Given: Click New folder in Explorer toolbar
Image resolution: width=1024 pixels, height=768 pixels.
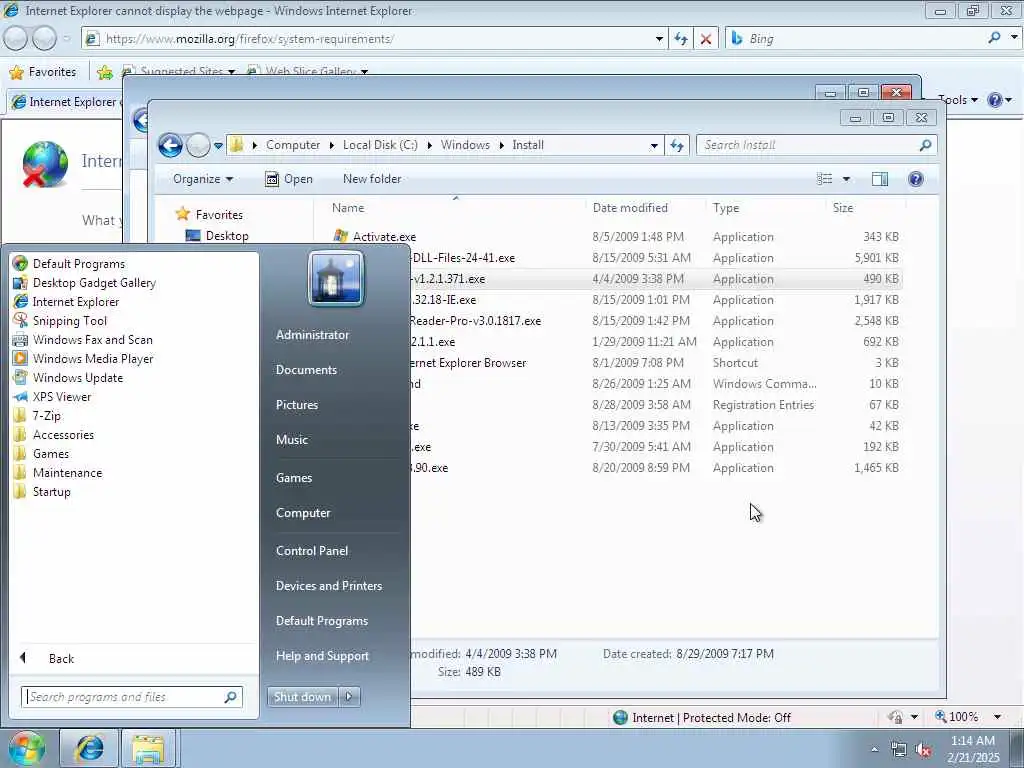Looking at the screenshot, I should 372,179.
